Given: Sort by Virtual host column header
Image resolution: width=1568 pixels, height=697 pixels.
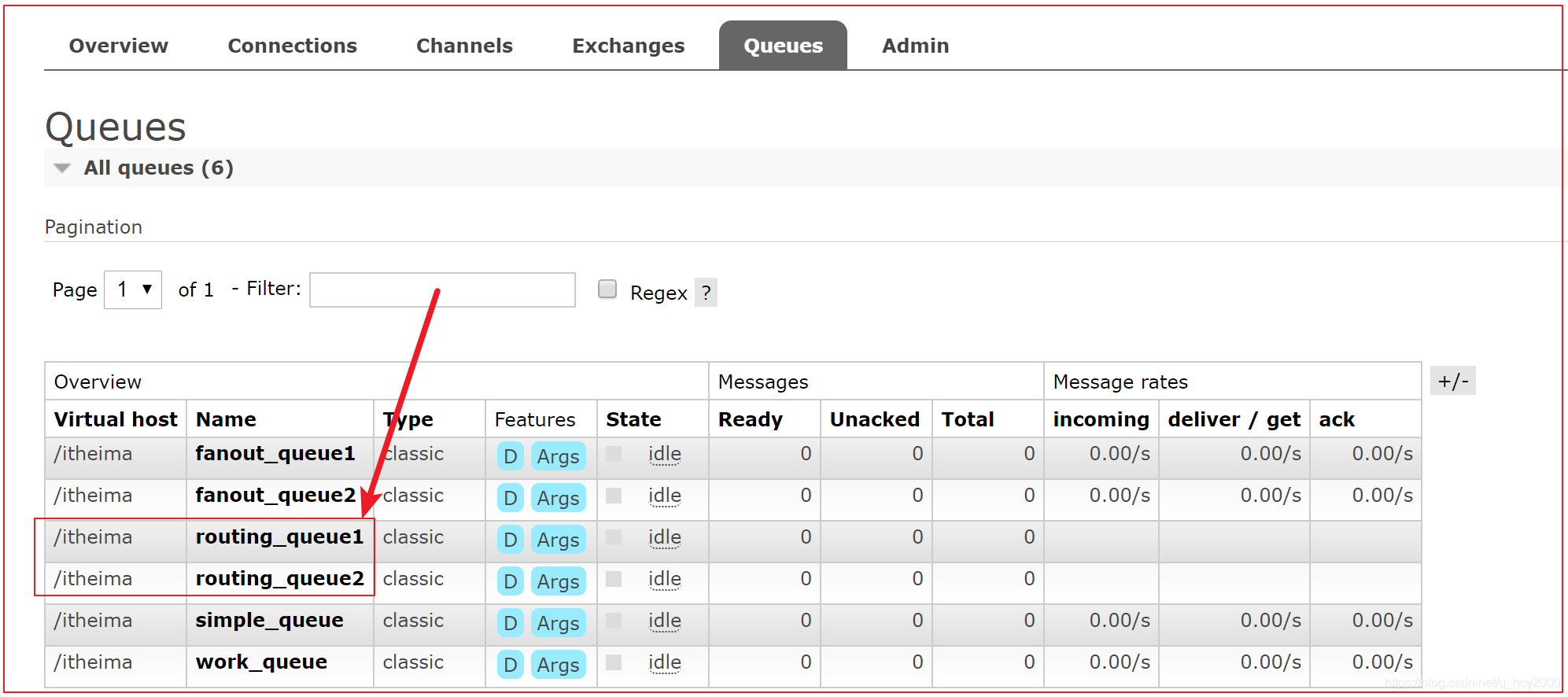Looking at the screenshot, I should tap(116, 419).
